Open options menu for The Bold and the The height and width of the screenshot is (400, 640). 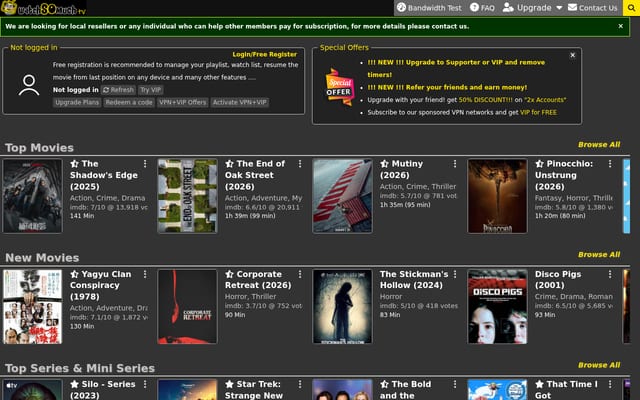pos(455,384)
